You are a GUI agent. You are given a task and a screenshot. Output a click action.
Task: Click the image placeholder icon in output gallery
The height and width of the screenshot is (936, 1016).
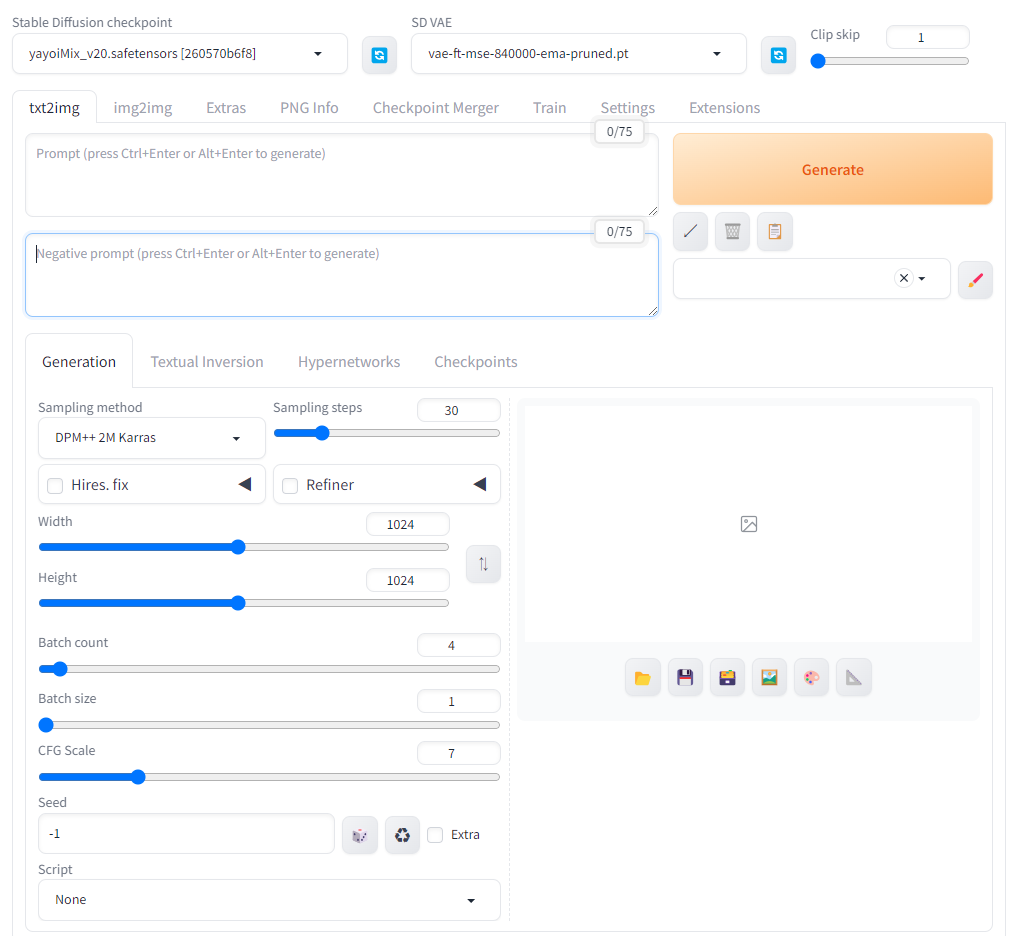point(748,524)
